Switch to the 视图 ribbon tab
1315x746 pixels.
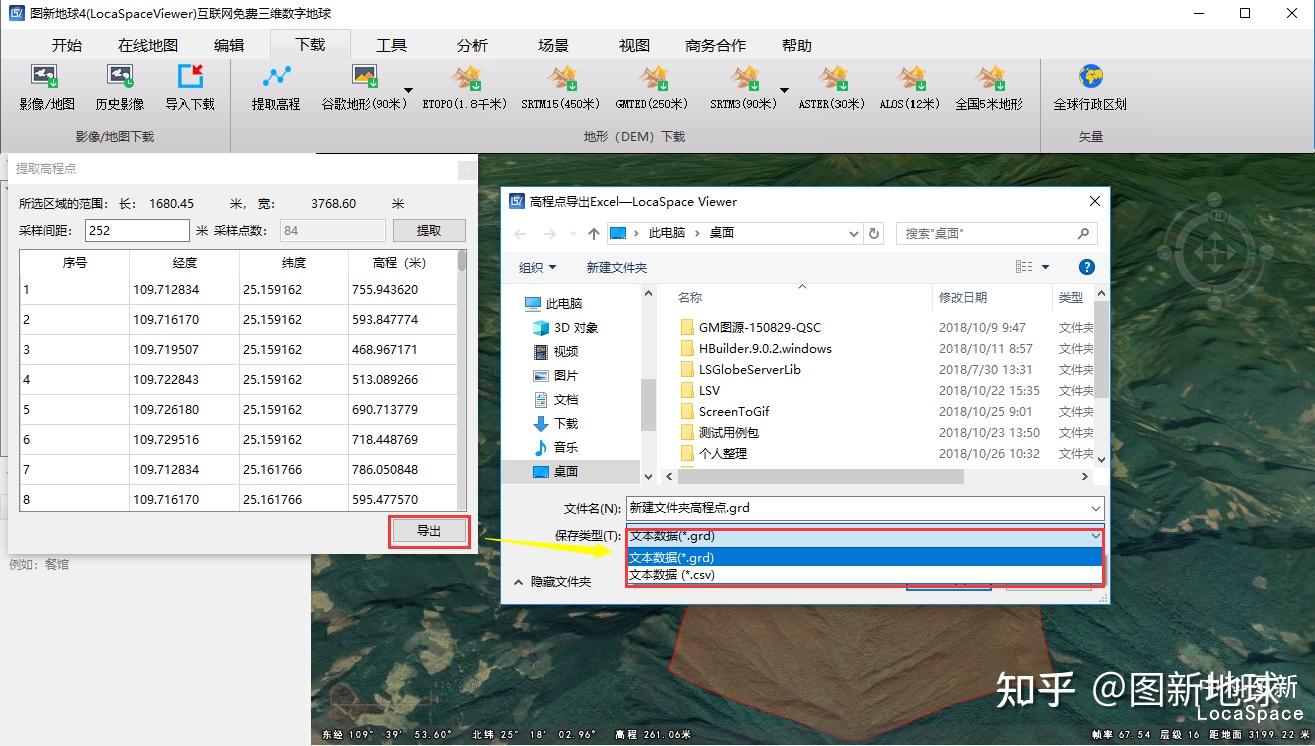click(634, 45)
